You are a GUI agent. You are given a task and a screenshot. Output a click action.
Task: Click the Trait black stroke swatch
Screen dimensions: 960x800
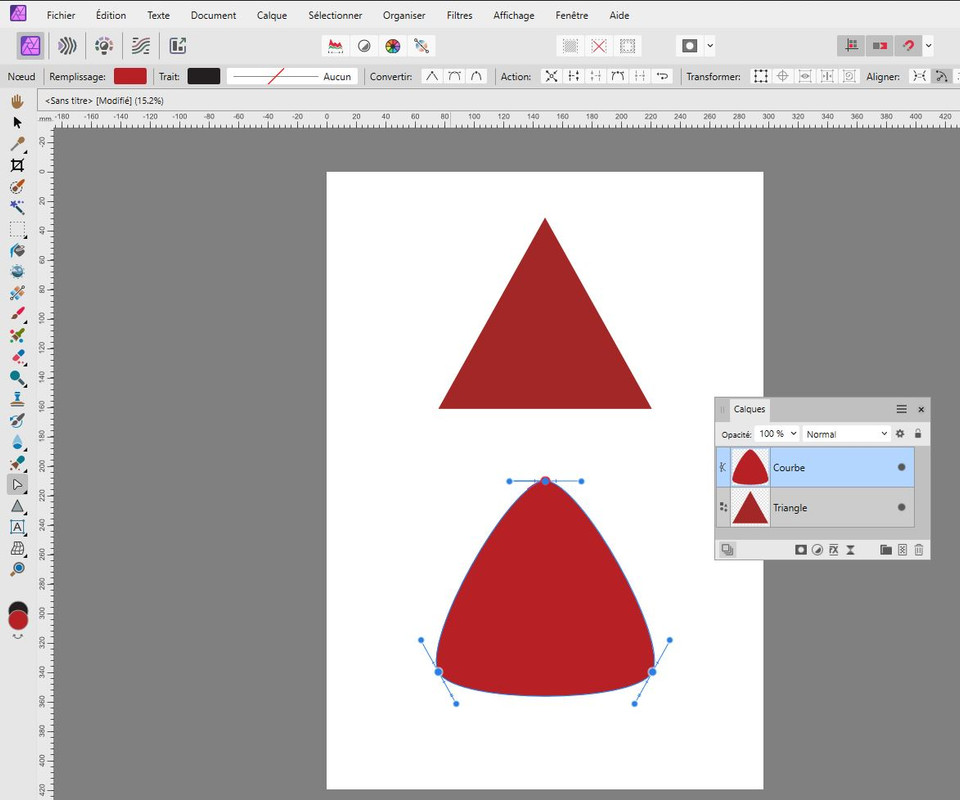204,77
